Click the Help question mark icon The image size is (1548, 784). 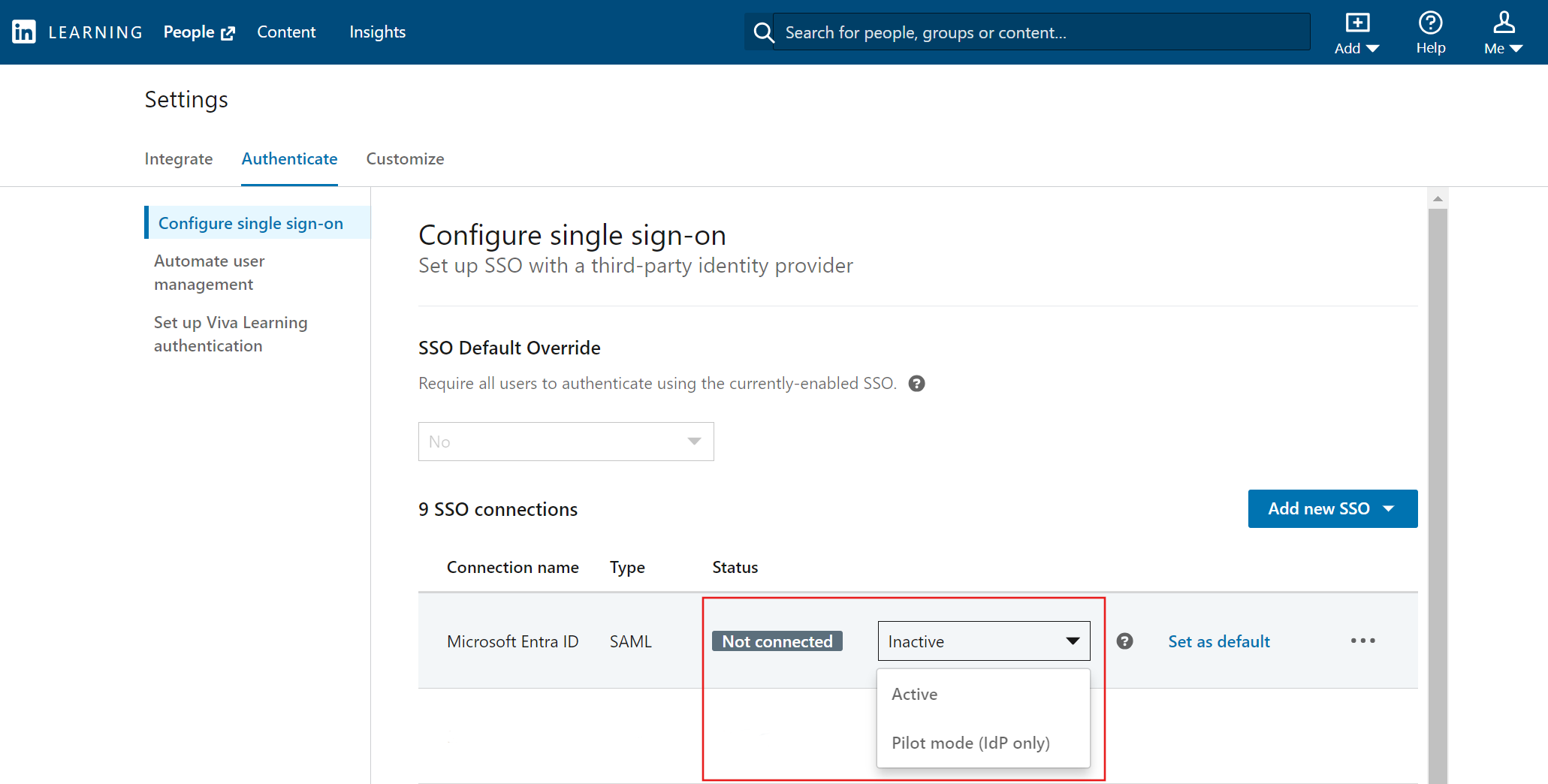(1430, 23)
